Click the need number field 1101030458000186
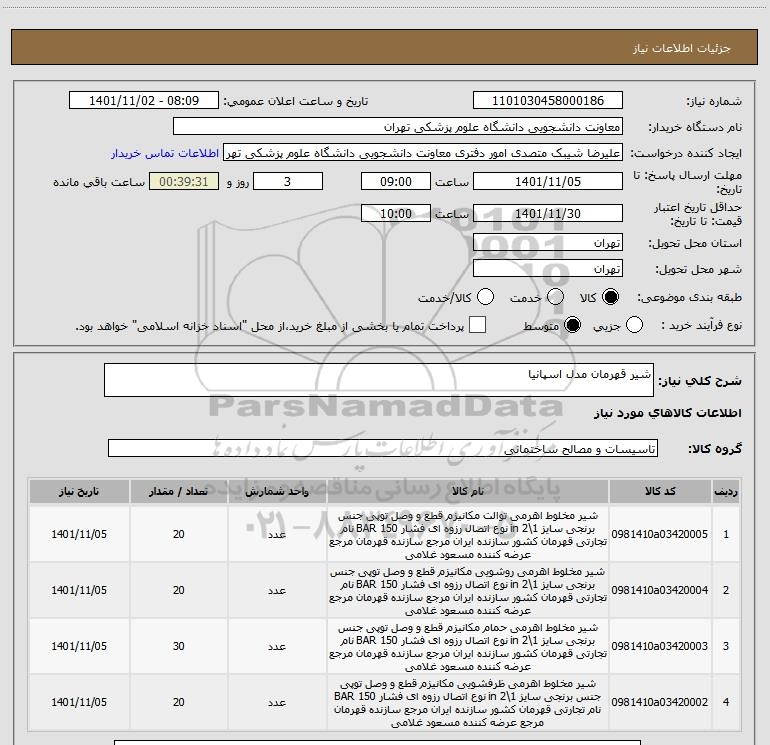The width and height of the screenshot is (770, 745). [x=548, y=101]
